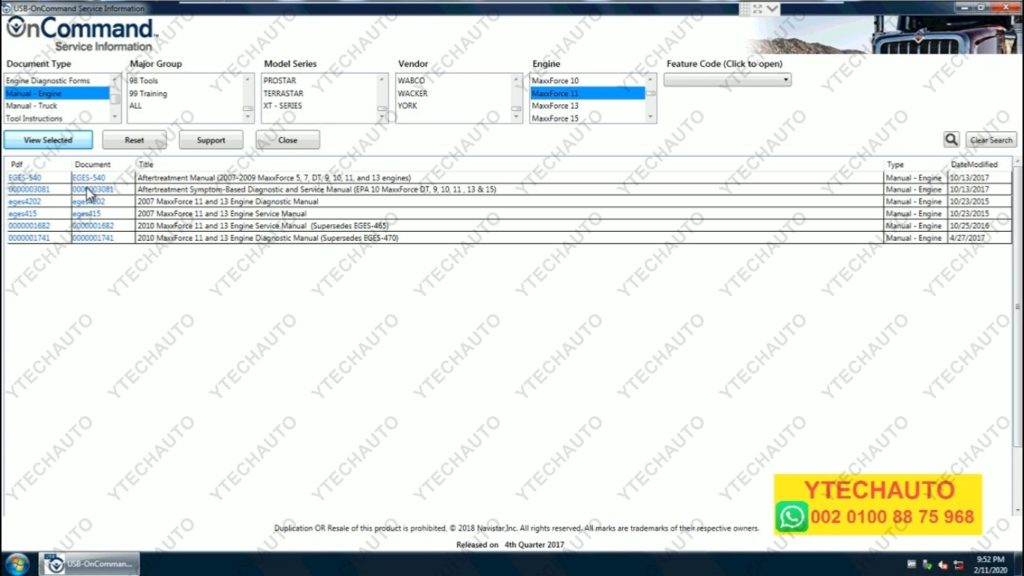Open the EGES-540 Document link
This screenshot has width=1024, height=576.
coord(89,178)
